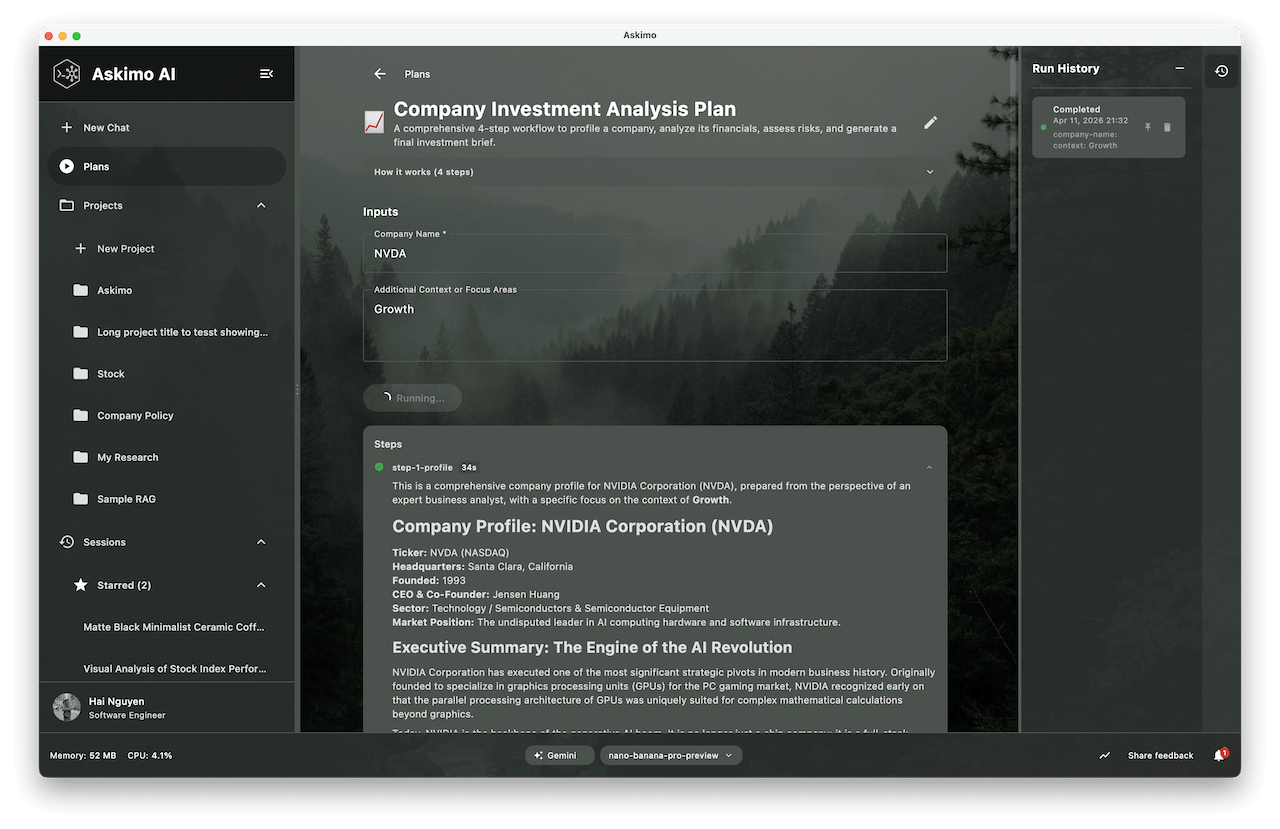Collapse the sidebar with the menu icon
1280x829 pixels.
click(266, 74)
